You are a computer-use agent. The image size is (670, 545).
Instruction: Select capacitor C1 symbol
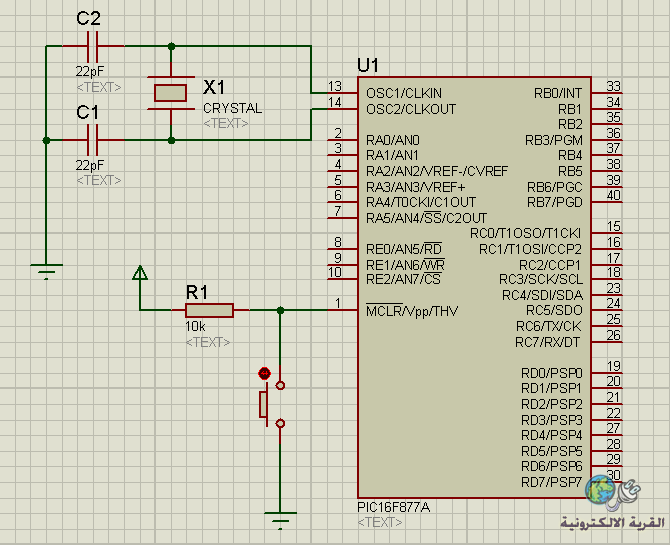(93, 140)
